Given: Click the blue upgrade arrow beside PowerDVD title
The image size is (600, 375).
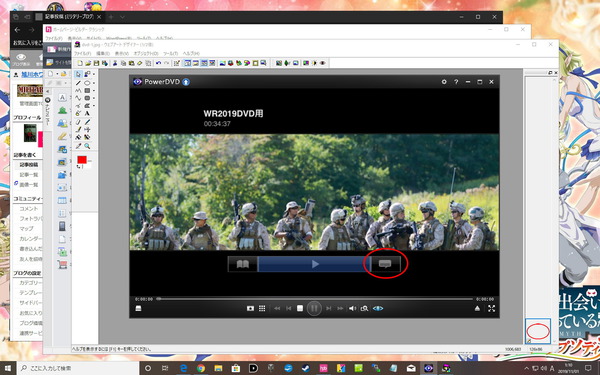Looking at the screenshot, I should click(186, 82).
